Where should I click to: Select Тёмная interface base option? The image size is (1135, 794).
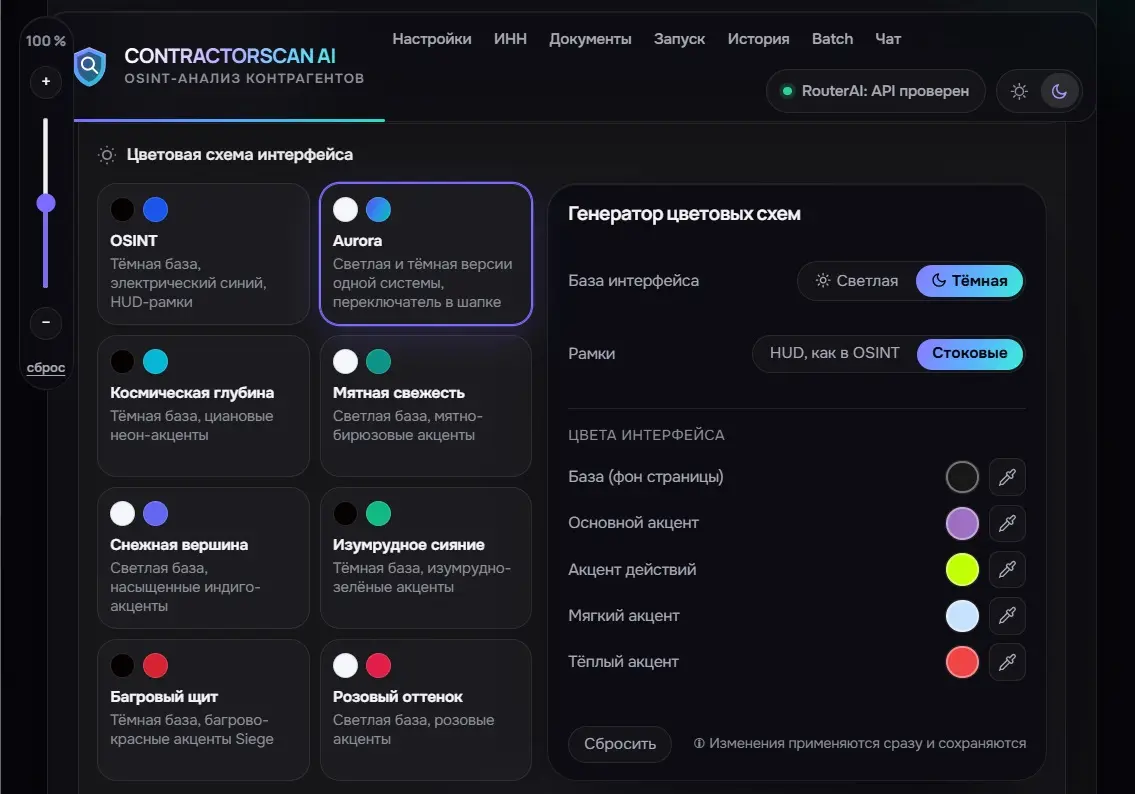coord(969,281)
